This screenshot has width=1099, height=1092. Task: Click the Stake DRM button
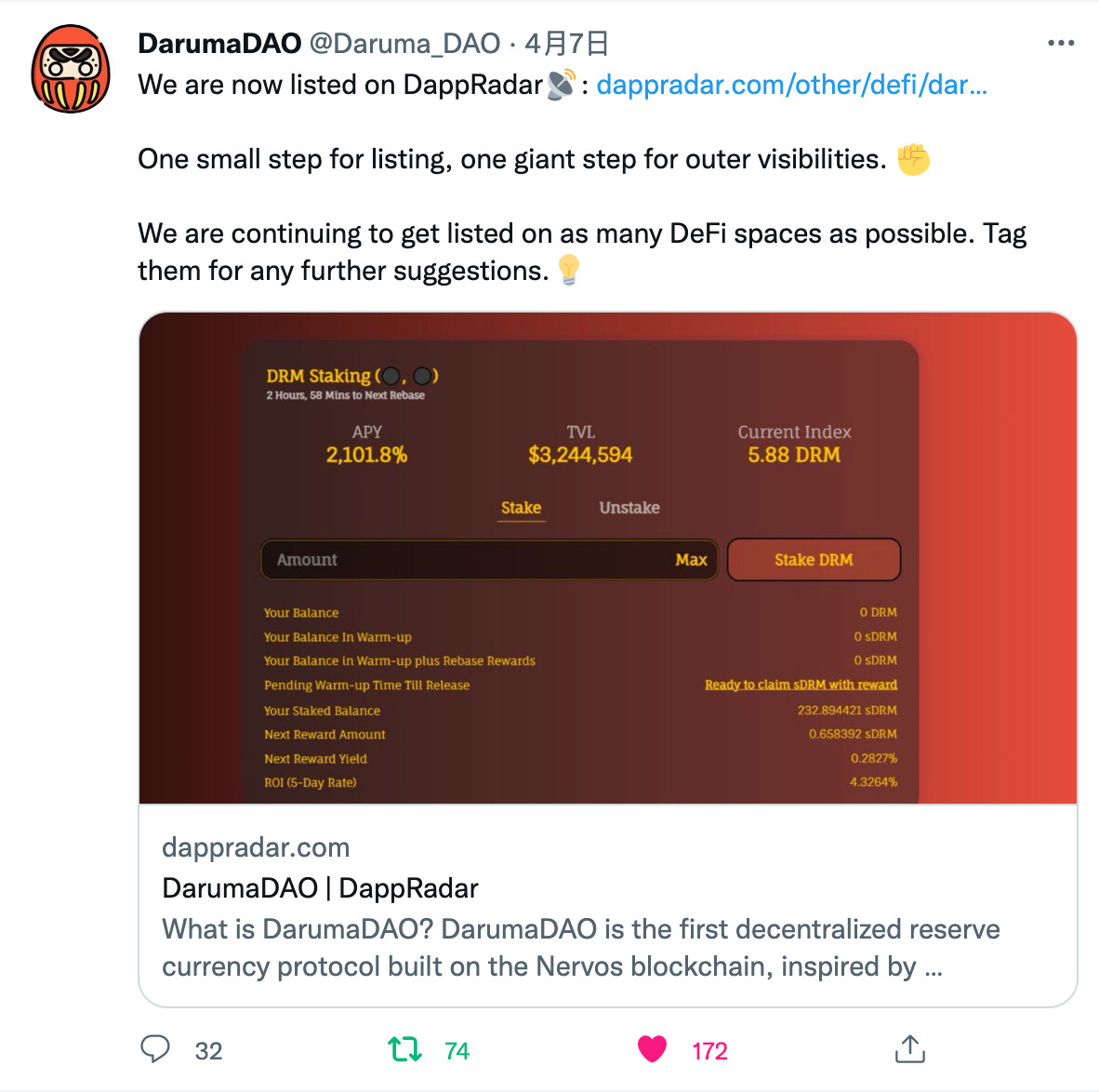coord(814,560)
